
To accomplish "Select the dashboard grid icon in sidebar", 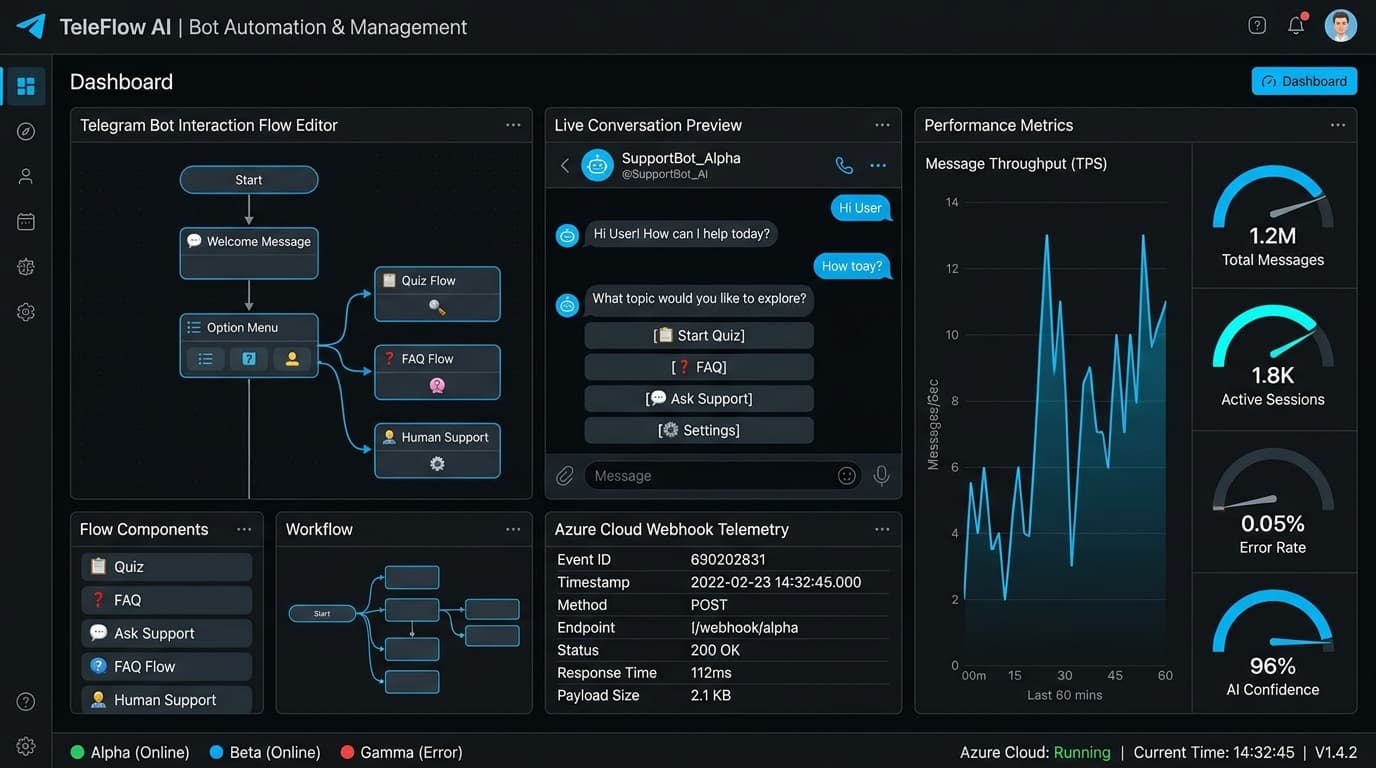I will (x=26, y=87).
